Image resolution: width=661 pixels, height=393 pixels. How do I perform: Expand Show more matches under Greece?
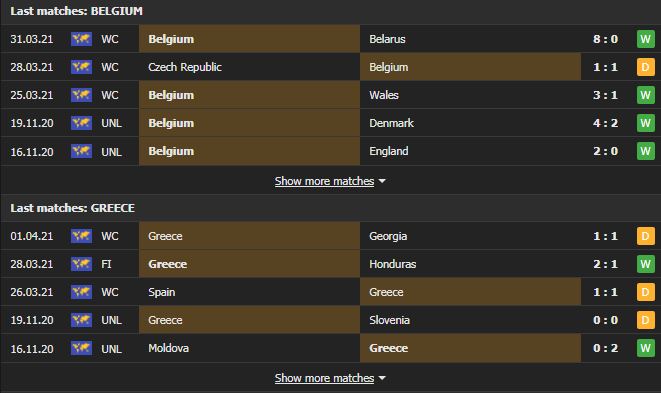coord(324,378)
